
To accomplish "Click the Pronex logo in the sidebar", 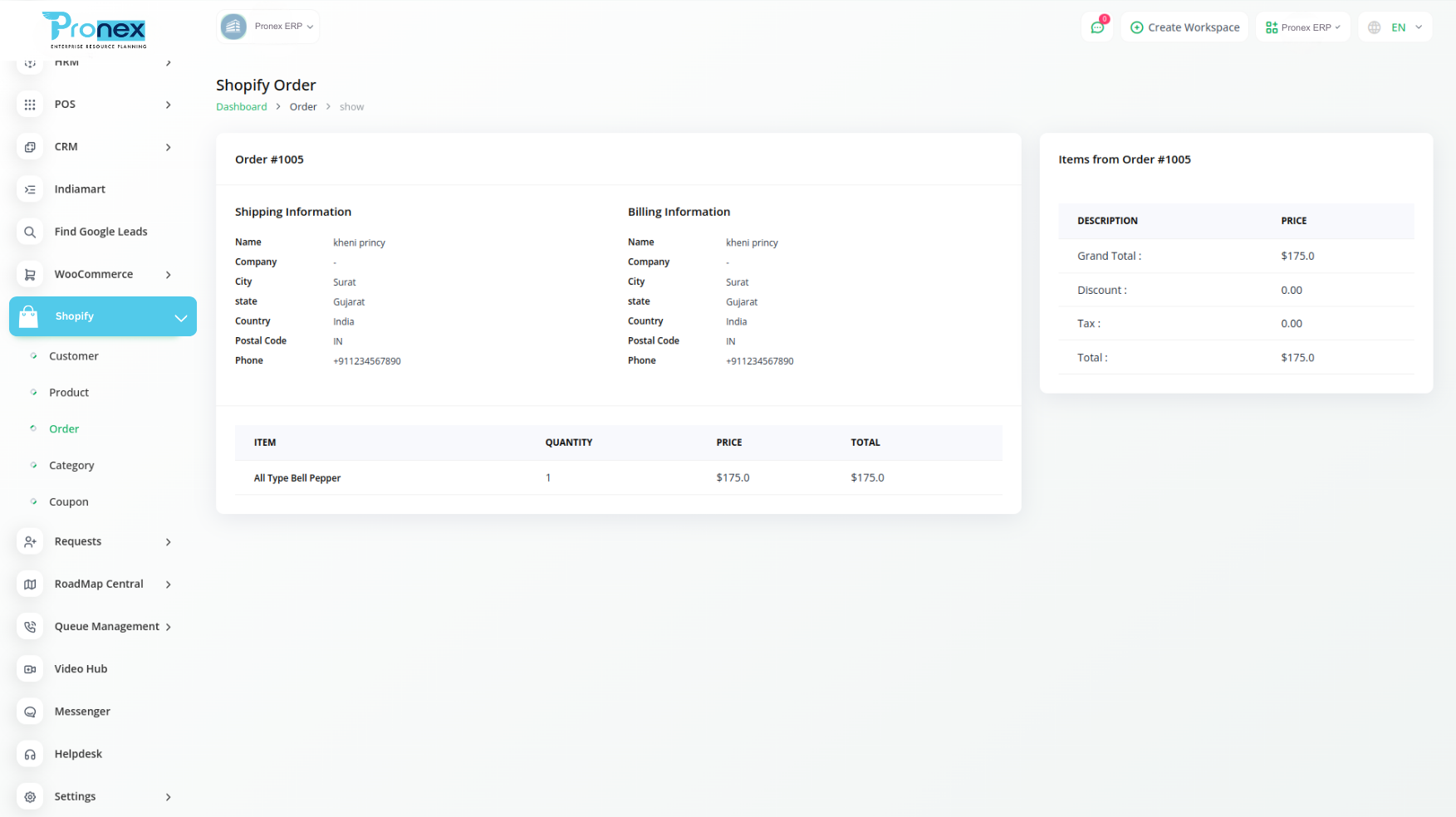I will click(95, 30).
